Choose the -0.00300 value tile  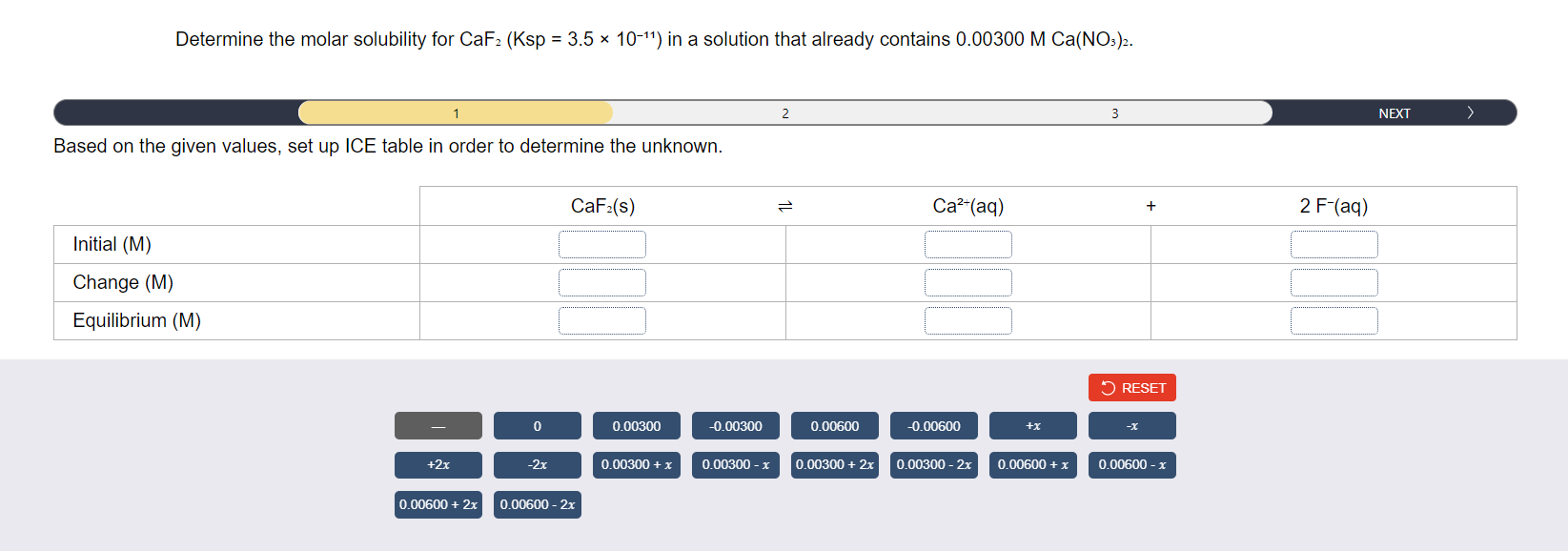coord(735,425)
